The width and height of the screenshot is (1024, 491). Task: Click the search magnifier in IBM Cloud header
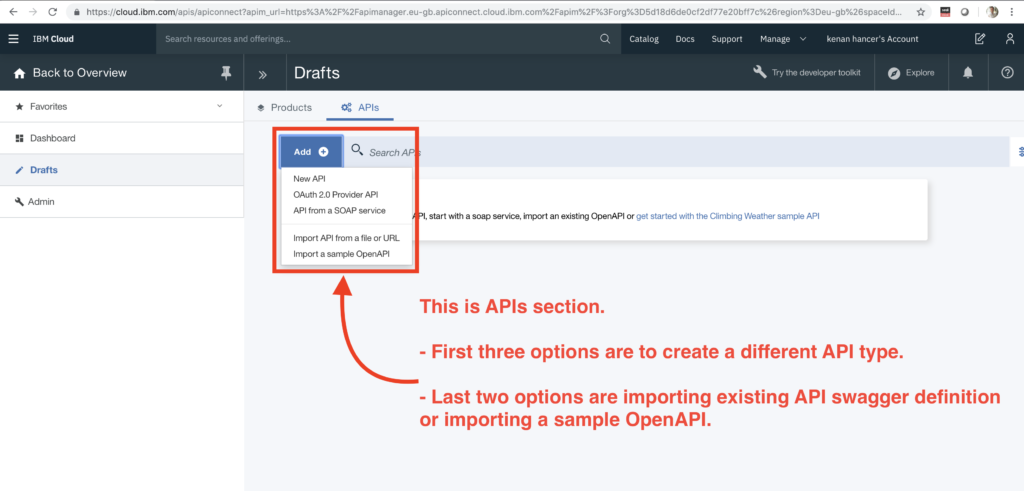605,39
